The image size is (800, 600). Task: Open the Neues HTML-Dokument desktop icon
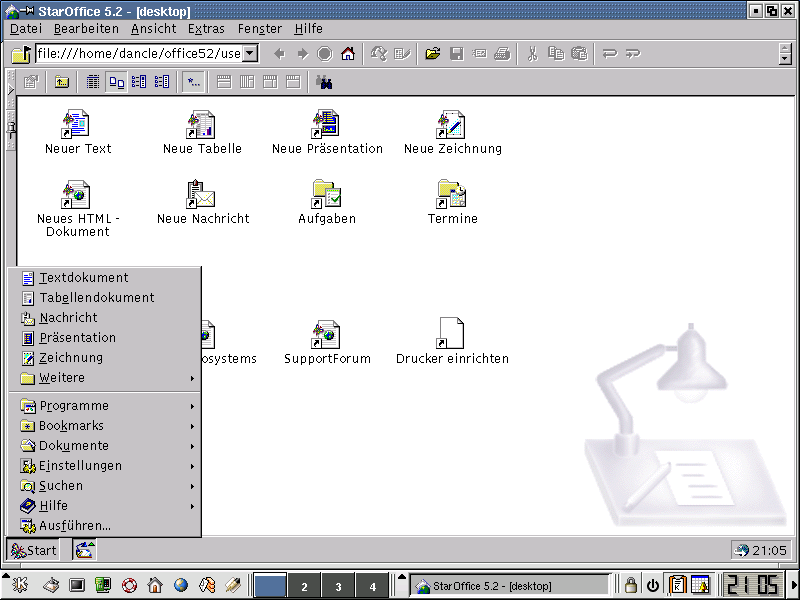(78, 209)
